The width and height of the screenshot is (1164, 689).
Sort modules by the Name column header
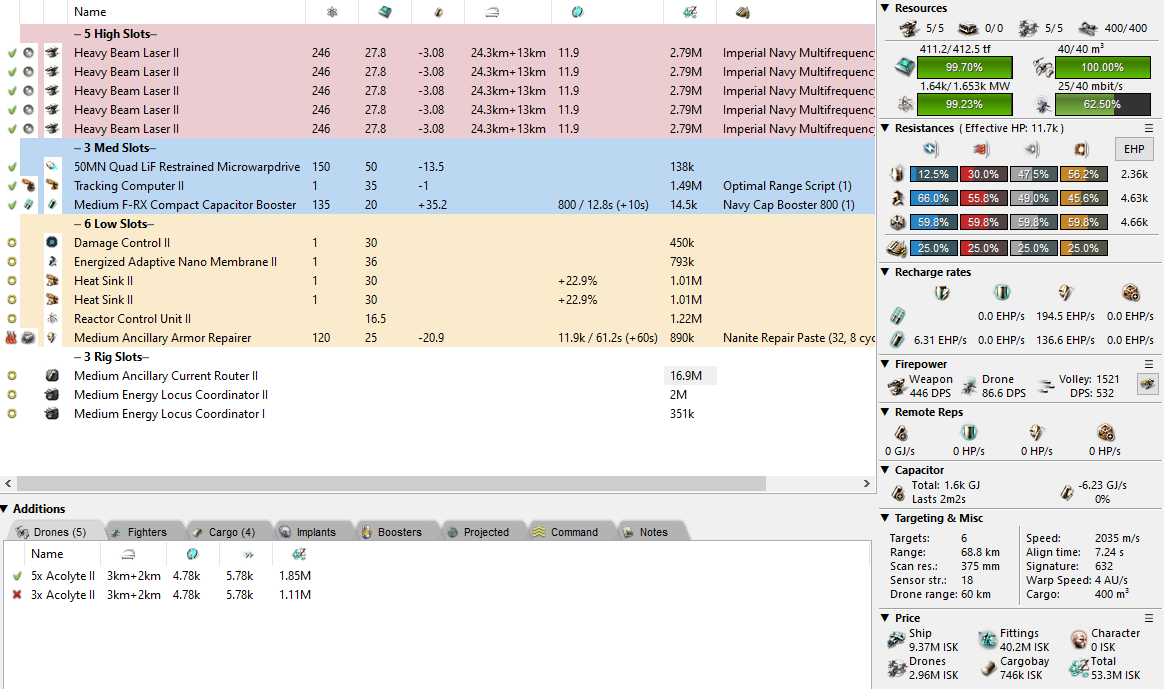[x=90, y=12]
